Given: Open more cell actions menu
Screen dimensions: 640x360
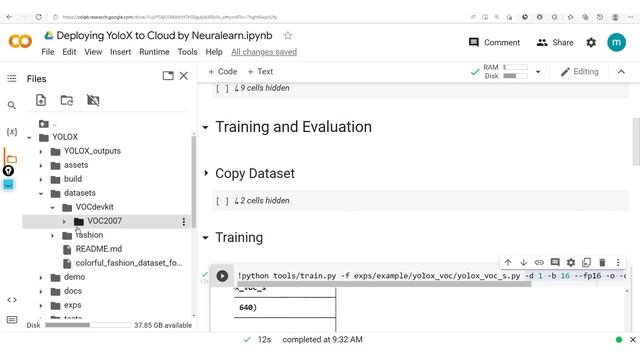Looking at the screenshot, I should (618, 262).
